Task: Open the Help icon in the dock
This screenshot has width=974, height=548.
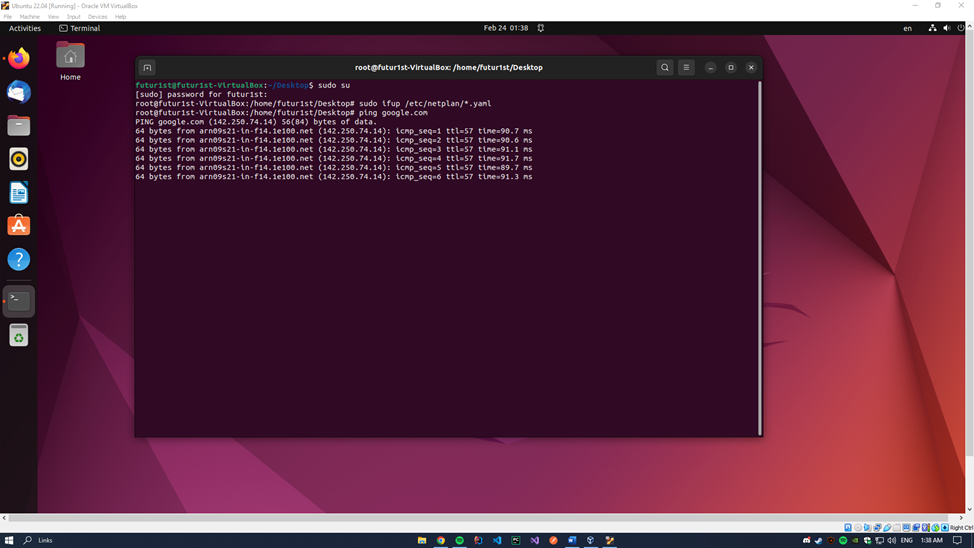Action: pos(19,259)
